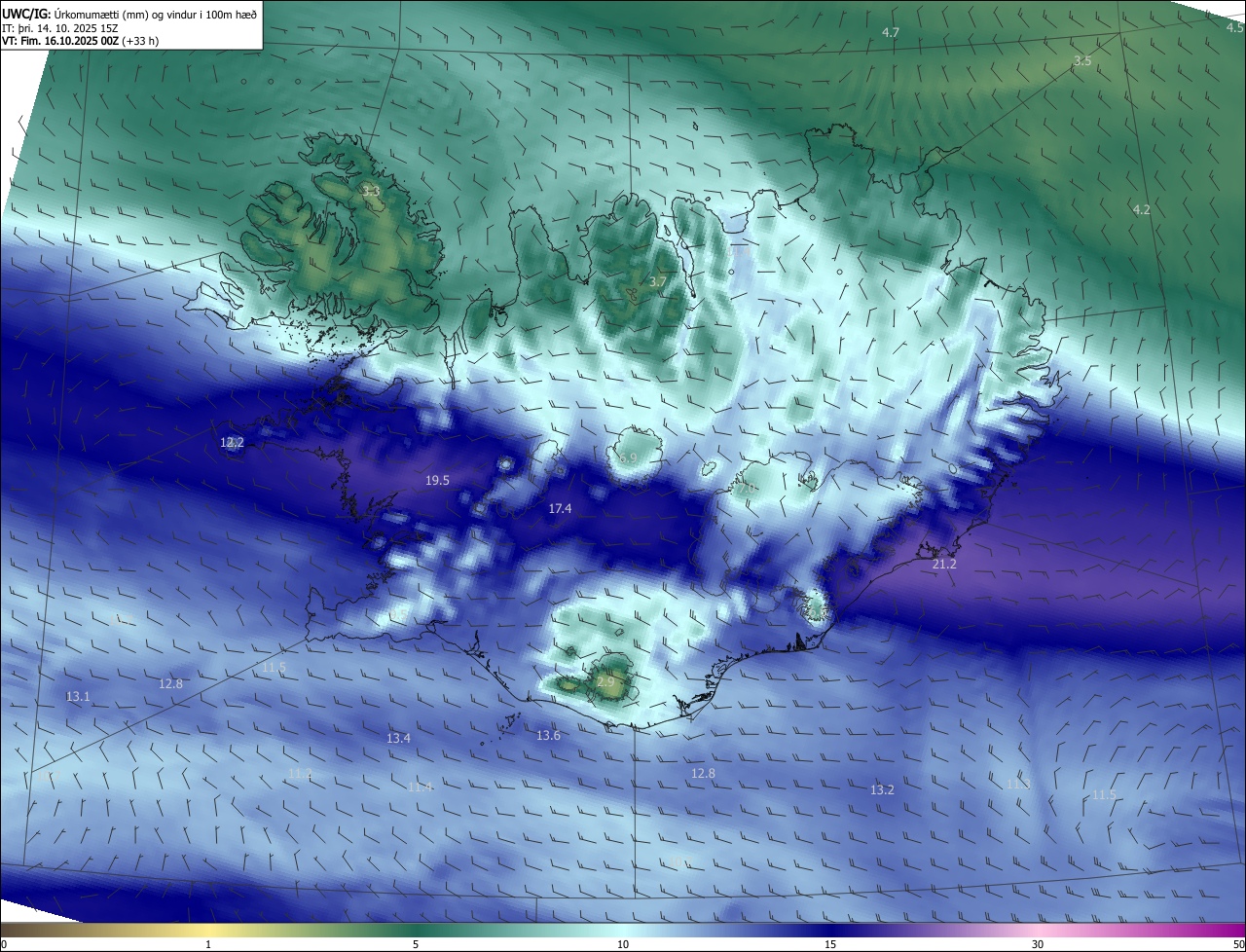Screen dimensions: 1246x952
Task: Click the 12.2 value label
Action: pos(232,443)
